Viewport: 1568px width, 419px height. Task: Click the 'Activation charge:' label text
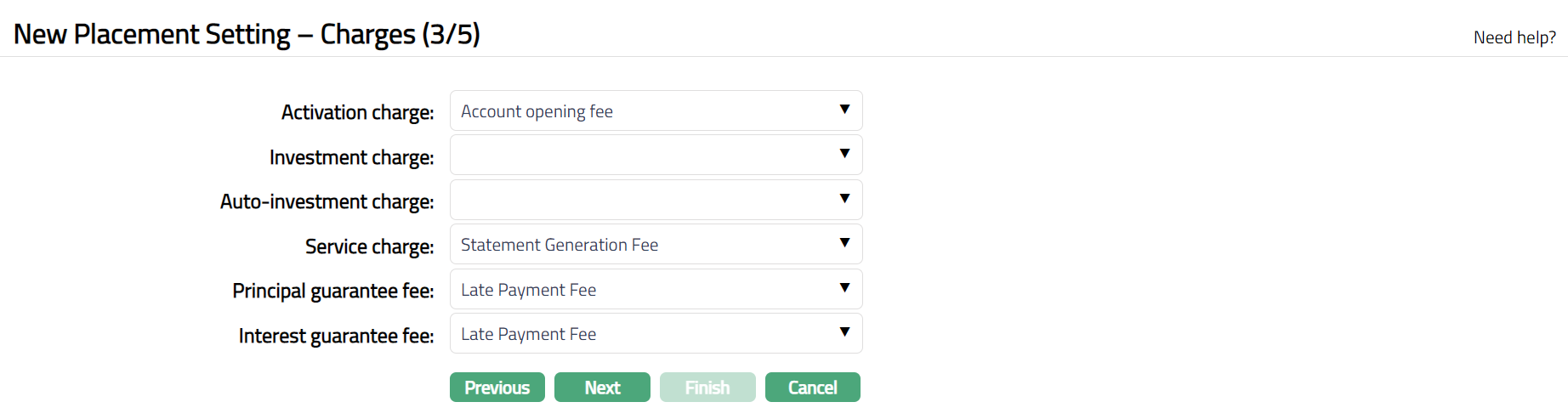click(357, 112)
